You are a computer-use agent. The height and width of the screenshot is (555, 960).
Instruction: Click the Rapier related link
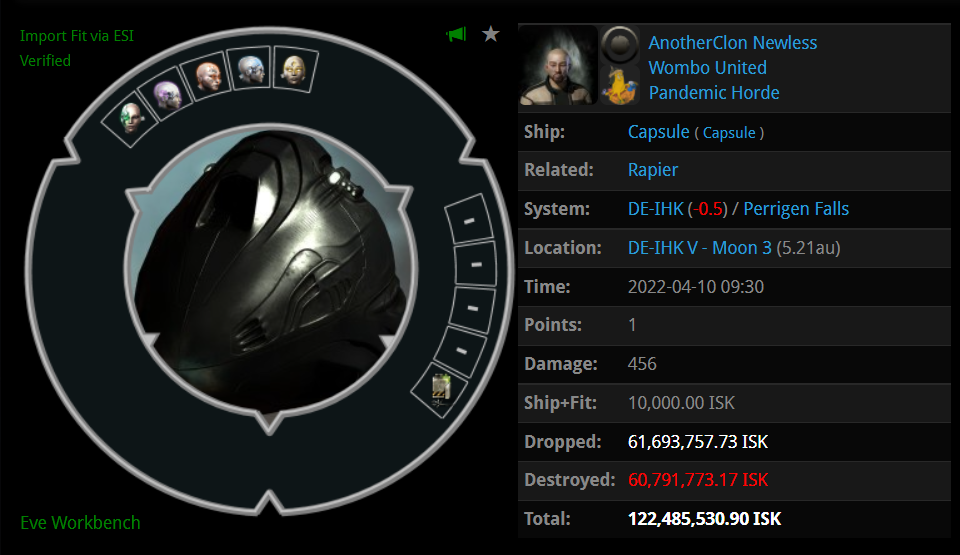(x=653, y=170)
